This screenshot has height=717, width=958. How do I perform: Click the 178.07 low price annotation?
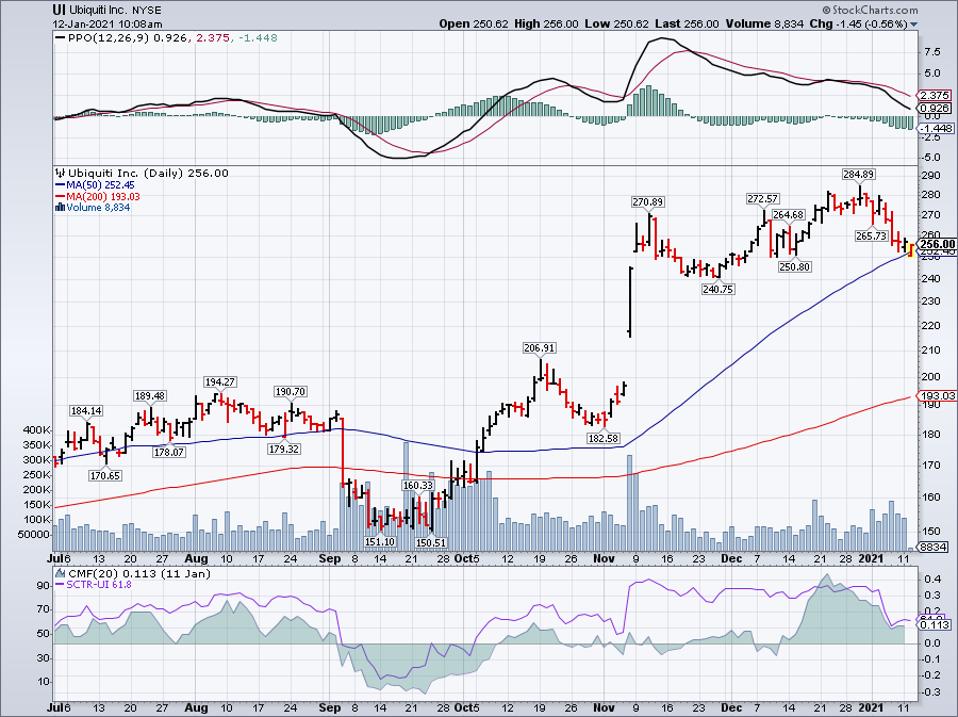169,453
